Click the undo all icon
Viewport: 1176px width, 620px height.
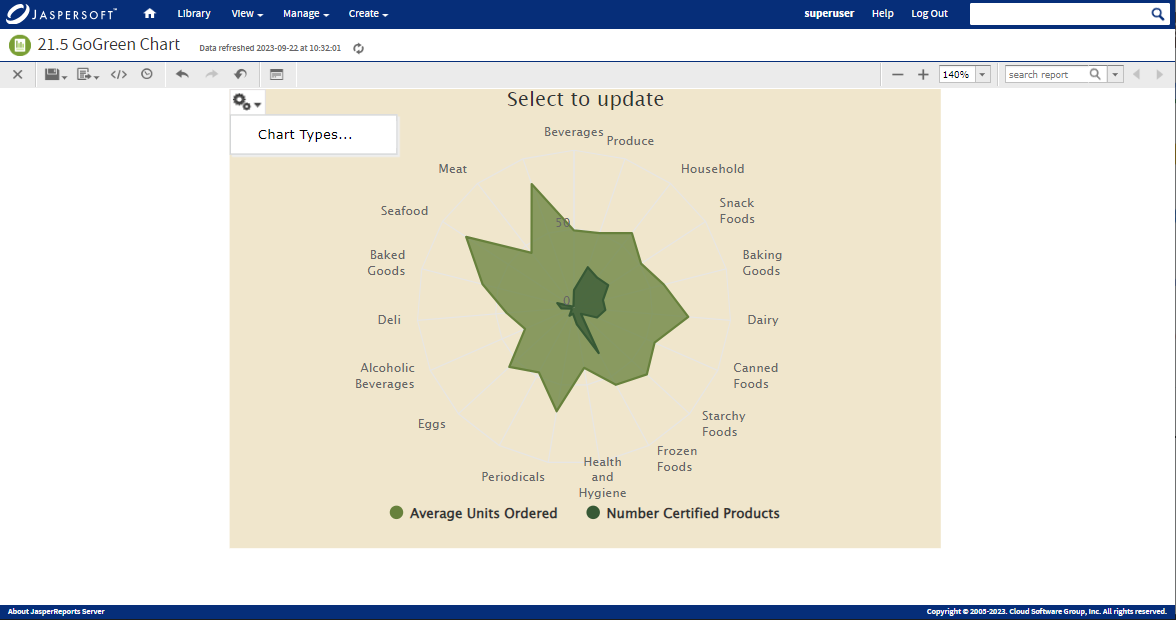point(241,74)
